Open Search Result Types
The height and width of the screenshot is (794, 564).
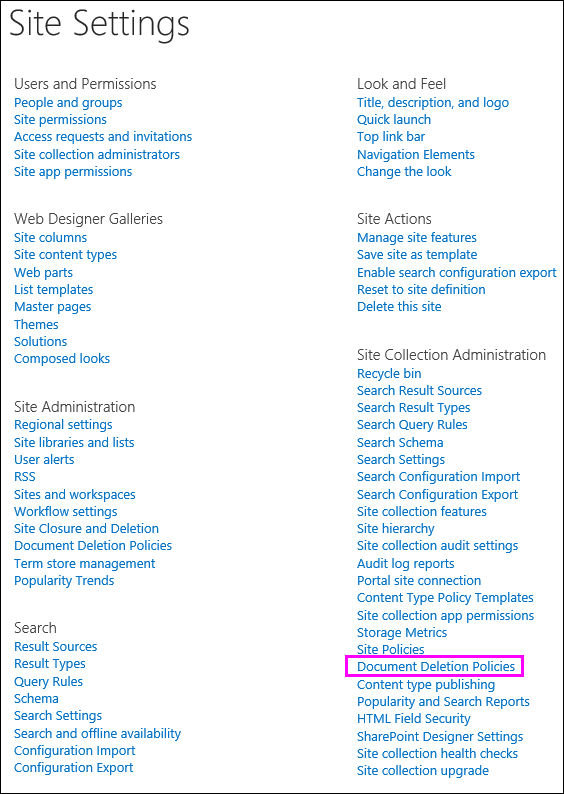click(x=413, y=408)
